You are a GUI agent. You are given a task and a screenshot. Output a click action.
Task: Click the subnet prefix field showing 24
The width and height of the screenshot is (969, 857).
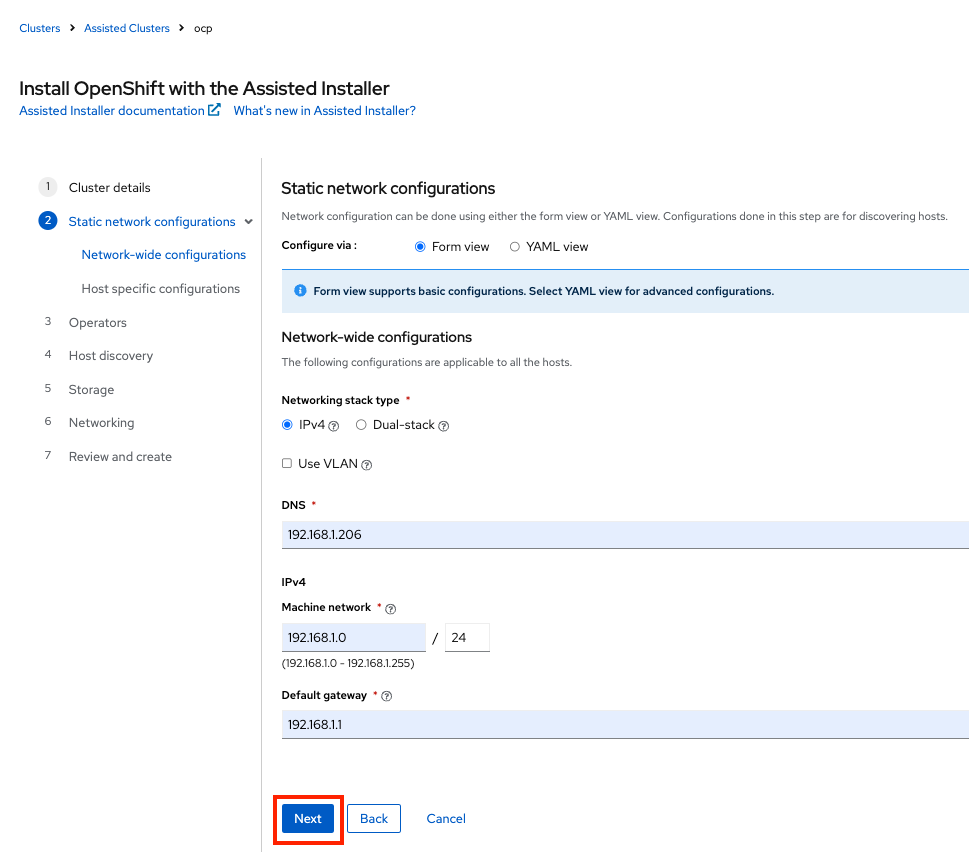(x=467, y=637)
